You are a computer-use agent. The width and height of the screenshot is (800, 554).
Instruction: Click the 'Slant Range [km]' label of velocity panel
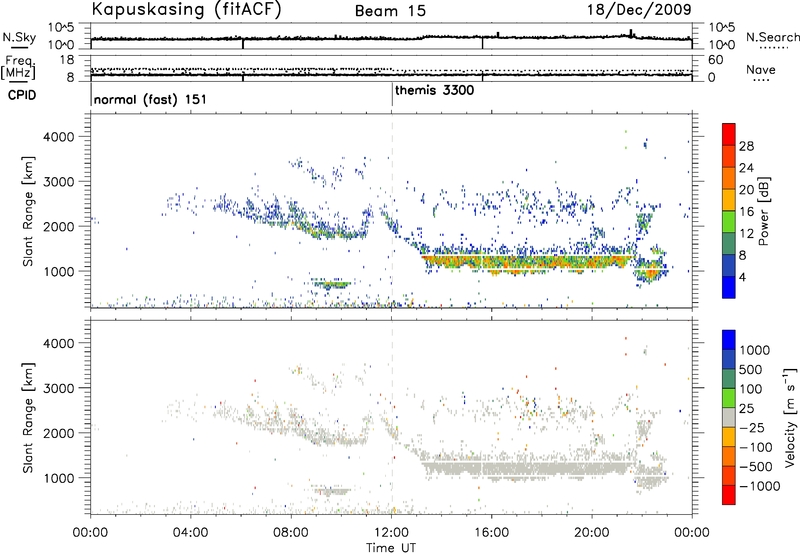coord(28,418)
